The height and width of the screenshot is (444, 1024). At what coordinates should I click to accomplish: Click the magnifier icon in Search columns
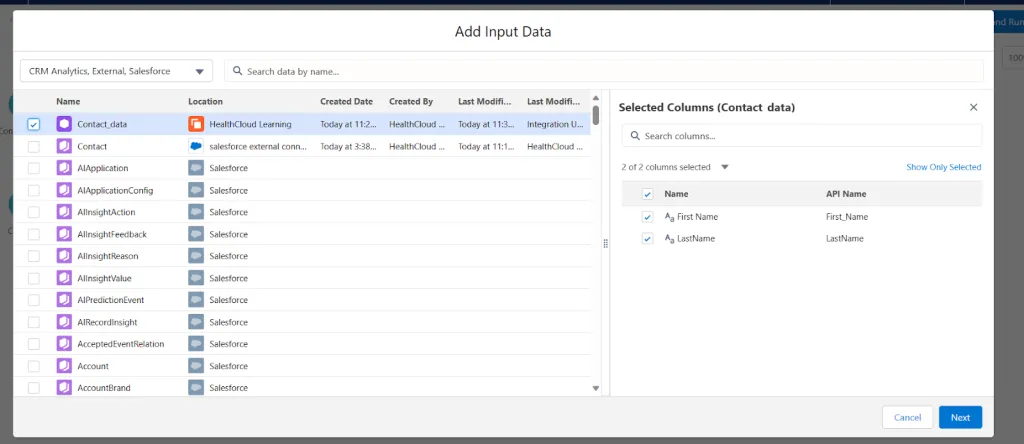tap(635, 136)
